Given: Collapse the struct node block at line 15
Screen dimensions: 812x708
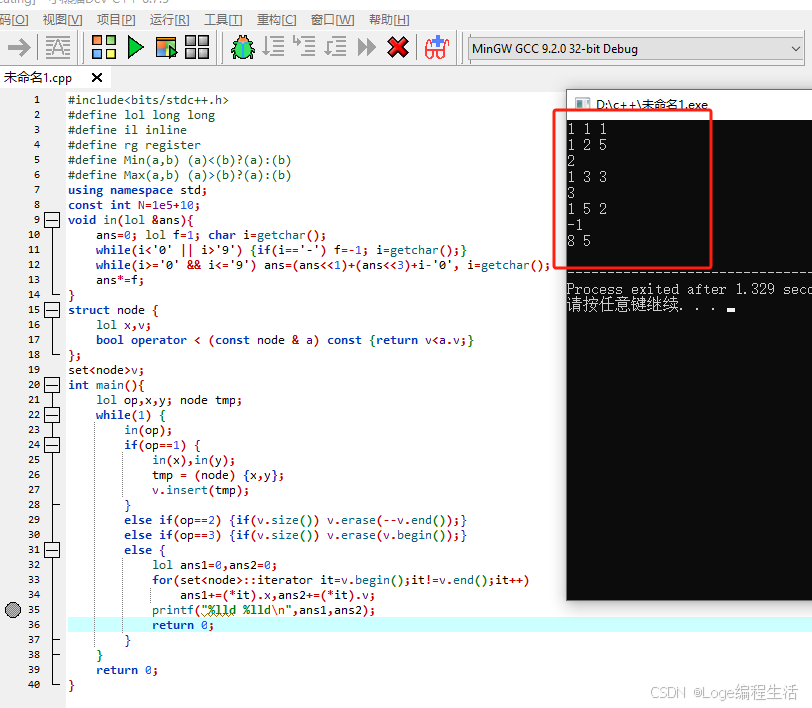Looking at the screenshot, I should pyautogui.click(x=52, y=310).
